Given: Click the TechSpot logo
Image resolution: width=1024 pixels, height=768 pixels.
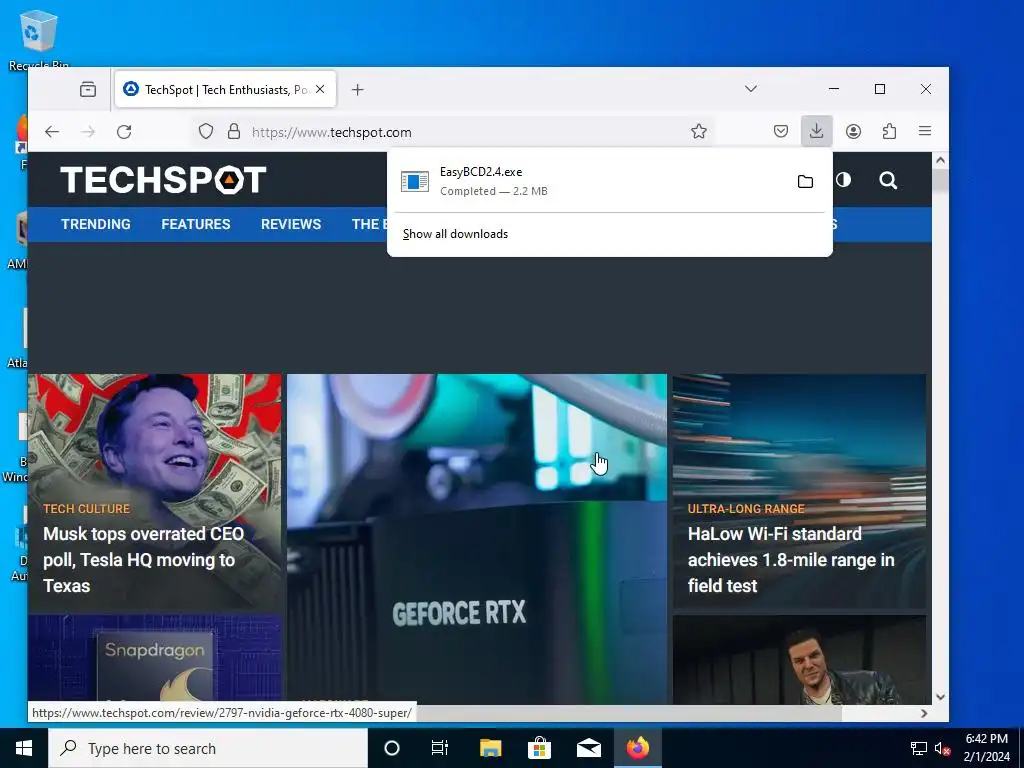Looking at the screenshot, I should point(163,180).
